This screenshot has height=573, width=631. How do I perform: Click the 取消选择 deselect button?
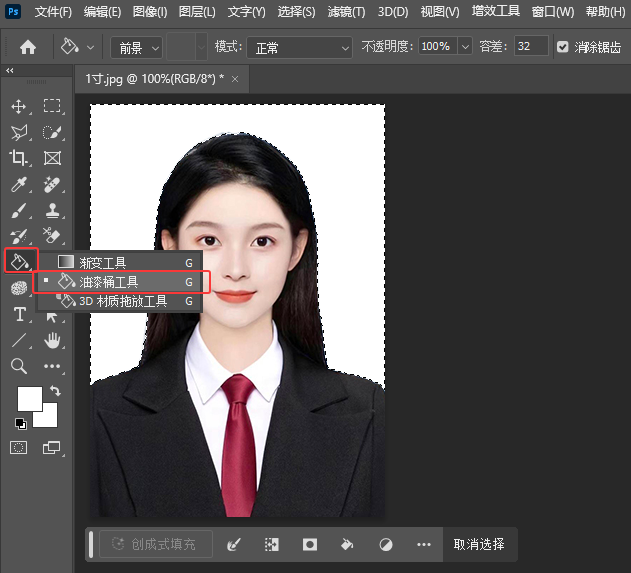[479, 544]
